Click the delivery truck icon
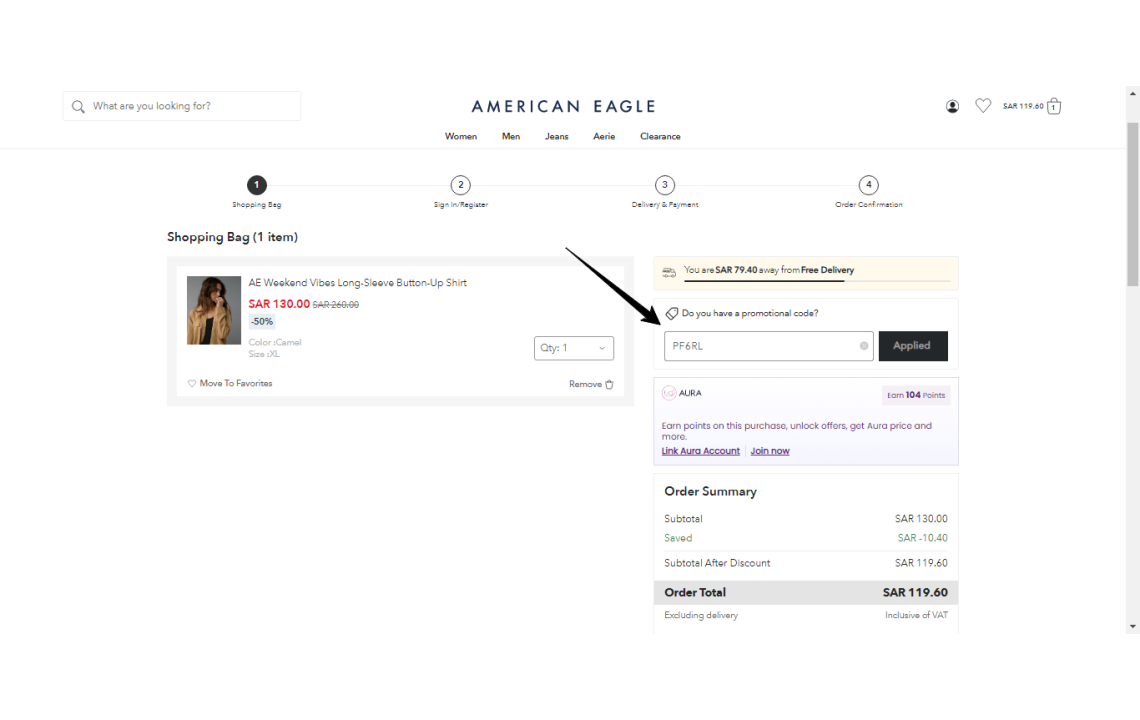Viewport: 1140px width, 720px height. (669, 272)
